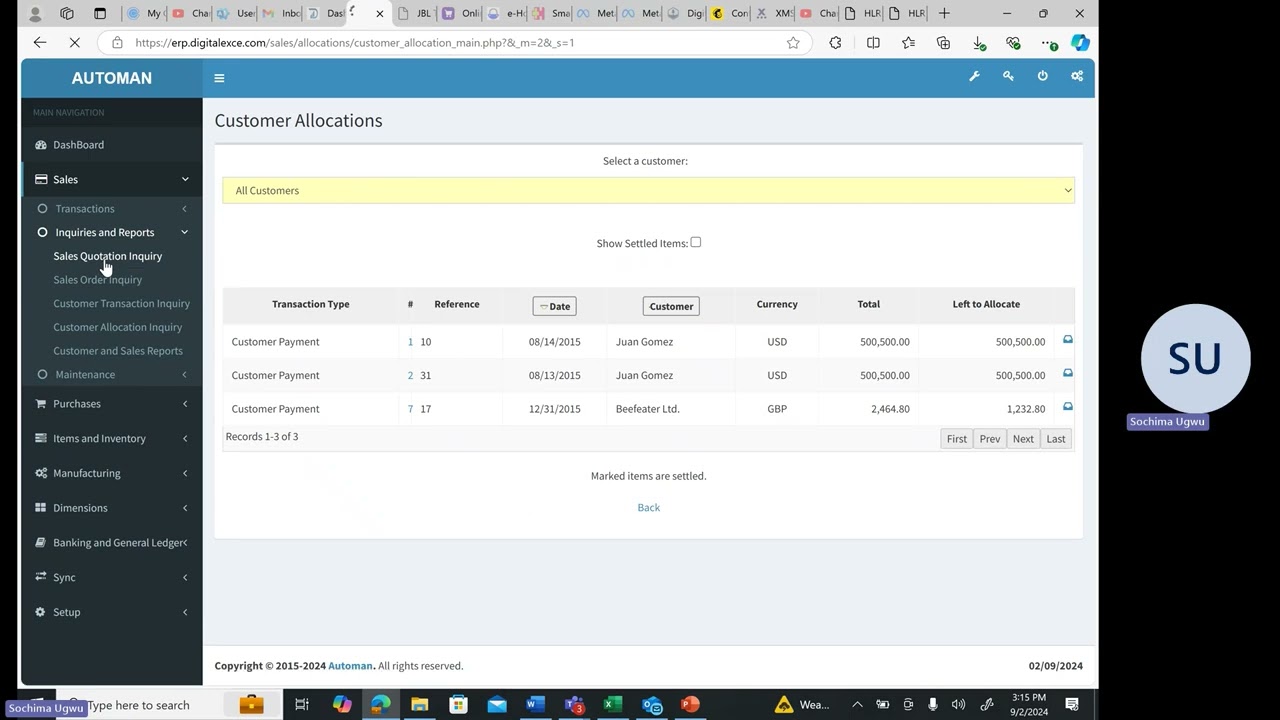Open browser downloads icon
Screen dimensions: 1280x720
(x=979, y=43)
